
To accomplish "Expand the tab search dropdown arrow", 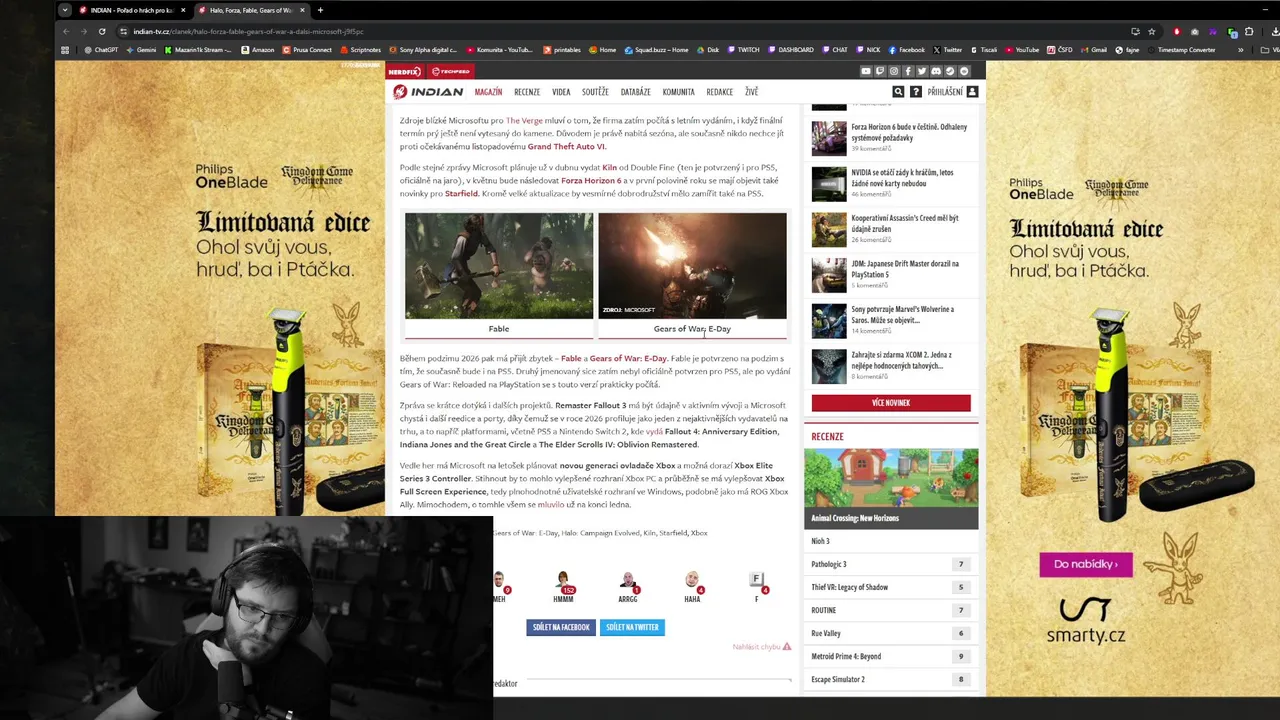I will point(65,10).
